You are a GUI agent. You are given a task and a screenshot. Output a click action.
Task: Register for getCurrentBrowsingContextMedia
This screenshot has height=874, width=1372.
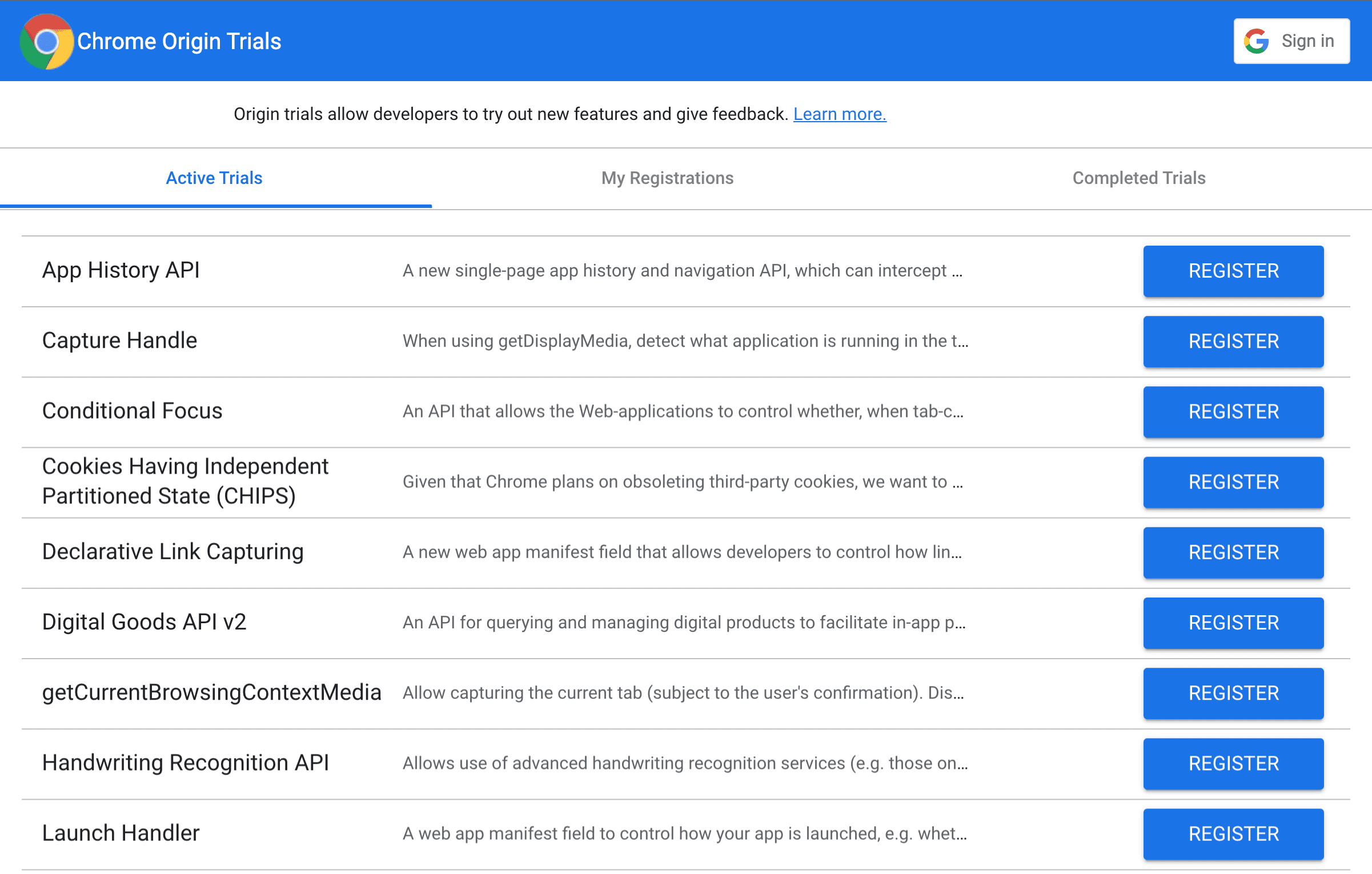pos(1232,692)
